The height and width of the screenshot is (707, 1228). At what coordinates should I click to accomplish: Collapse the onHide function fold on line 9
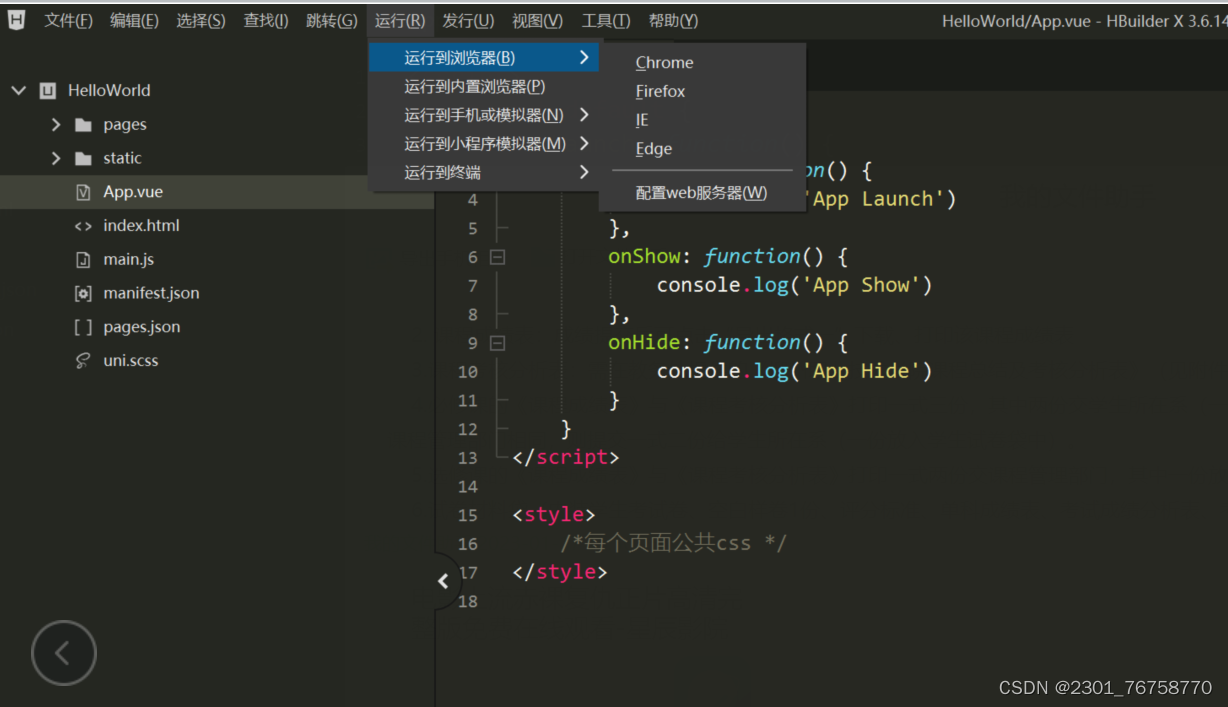[x=497, y=342]
